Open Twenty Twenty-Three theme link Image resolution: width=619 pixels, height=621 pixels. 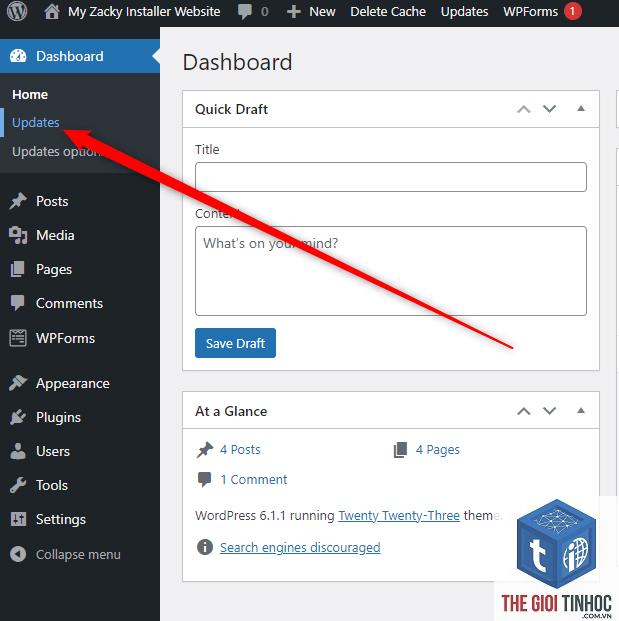click(x=399, y=516)
